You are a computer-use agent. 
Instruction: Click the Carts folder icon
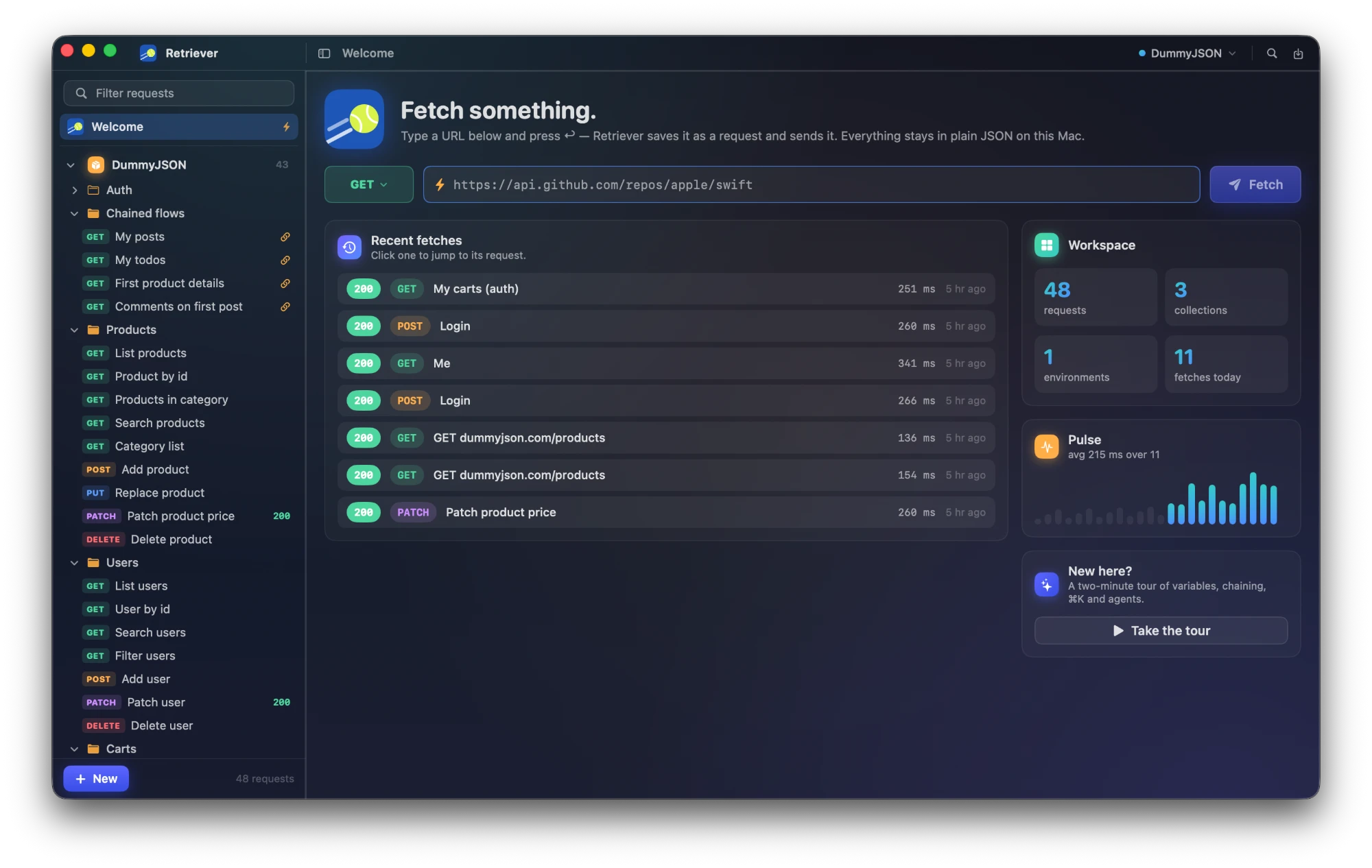pos(93,749)
